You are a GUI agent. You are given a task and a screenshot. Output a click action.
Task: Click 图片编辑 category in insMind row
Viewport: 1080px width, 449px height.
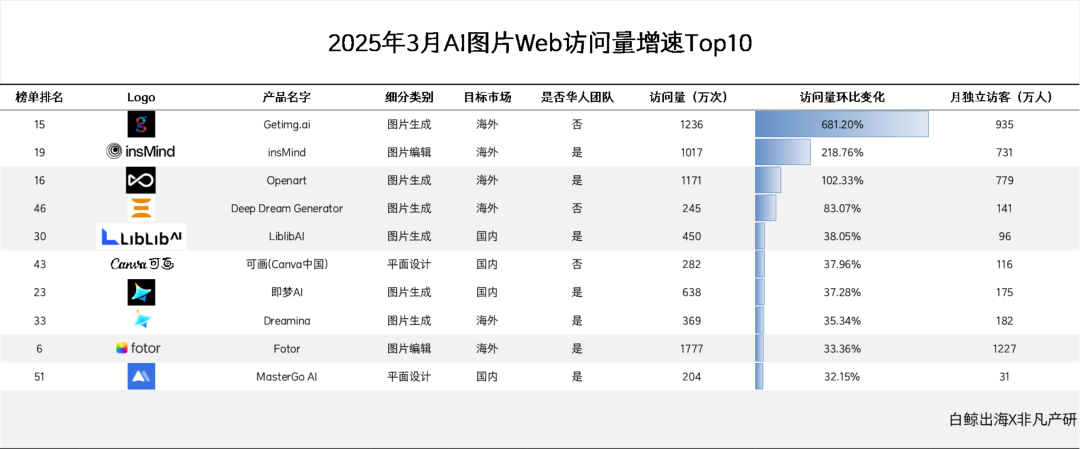(408, 152)
